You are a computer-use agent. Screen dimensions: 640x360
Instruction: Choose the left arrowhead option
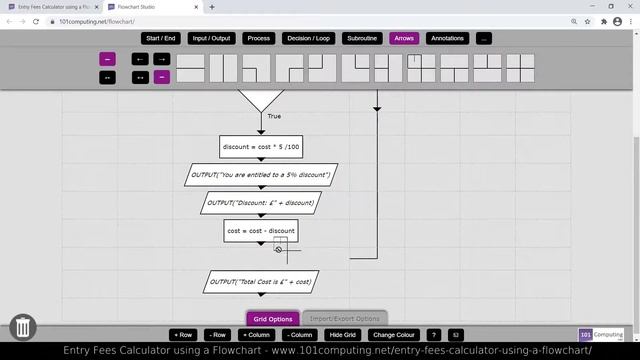140,59
